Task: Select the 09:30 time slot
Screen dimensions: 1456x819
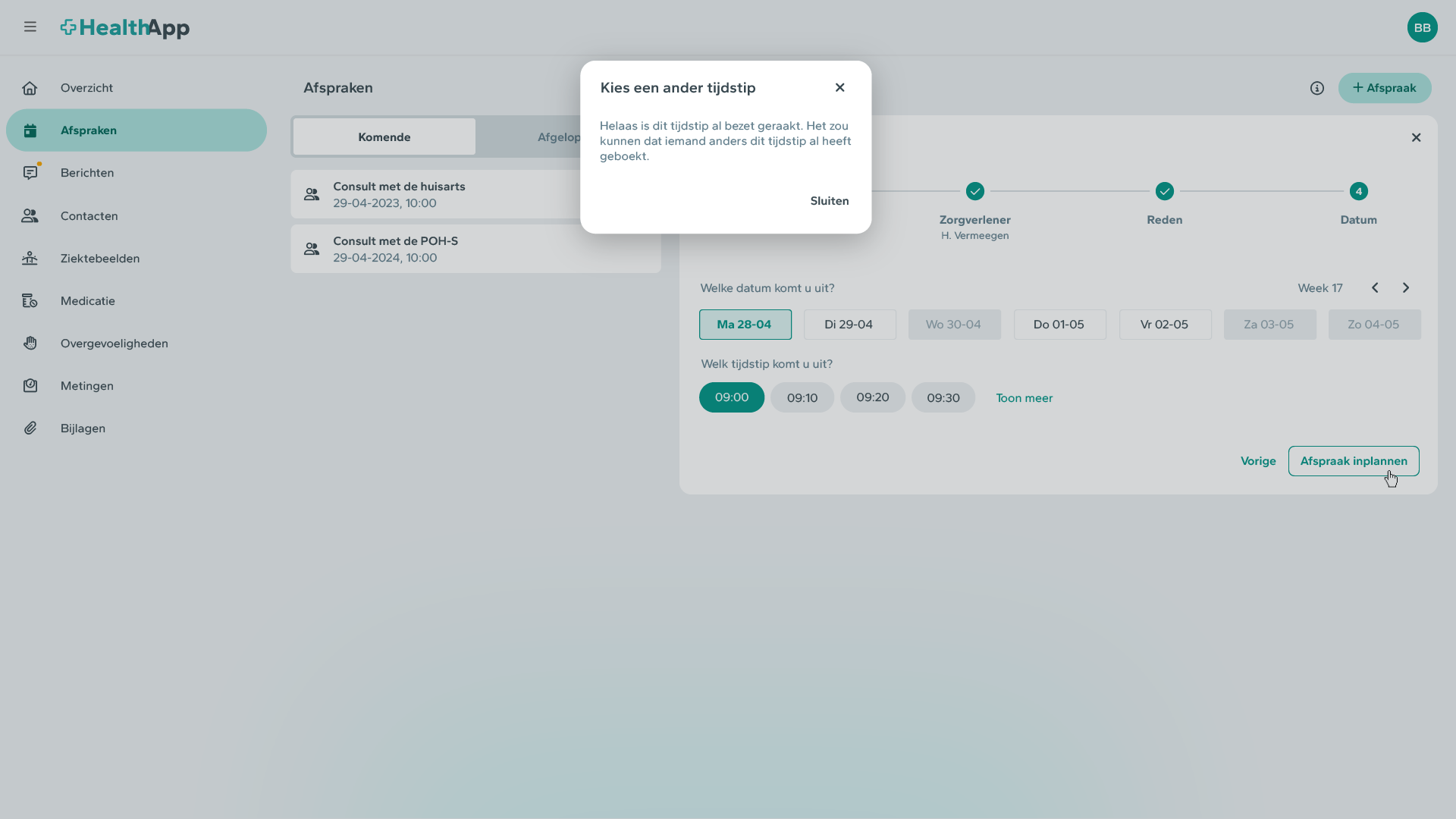Action: pyautogui.click(x=943, y=397)
